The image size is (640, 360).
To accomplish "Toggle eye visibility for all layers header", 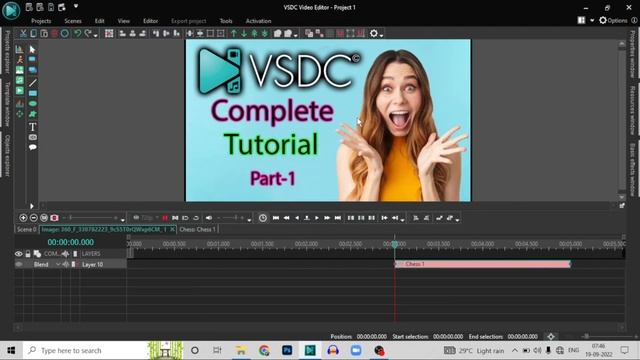I will (x=19, y=254).
